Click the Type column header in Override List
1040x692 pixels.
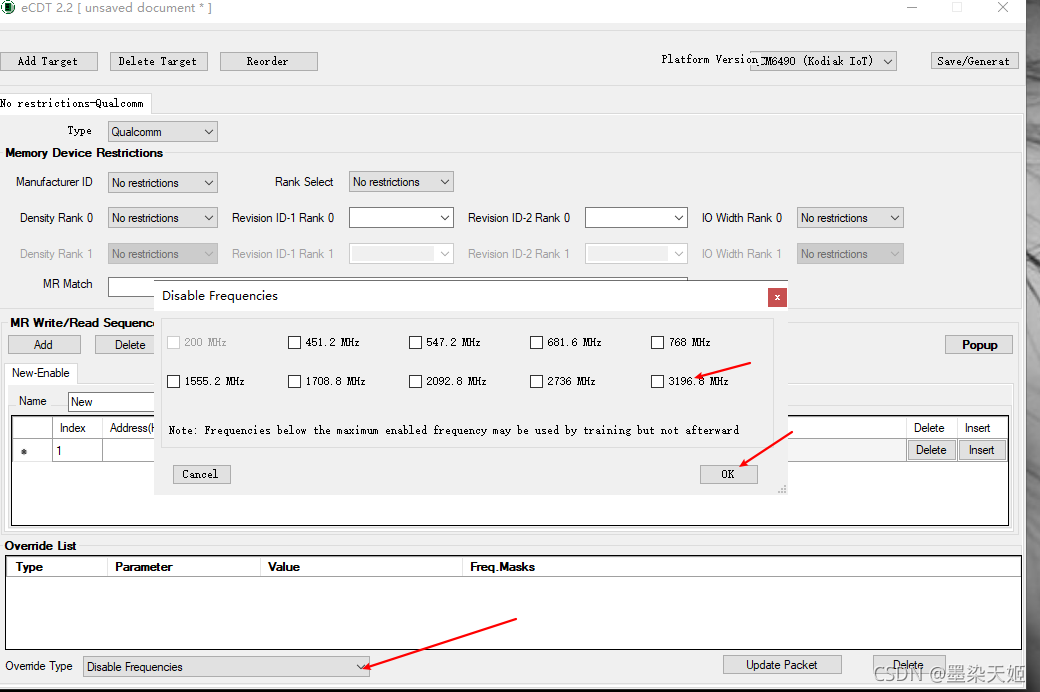click(56, 567)
